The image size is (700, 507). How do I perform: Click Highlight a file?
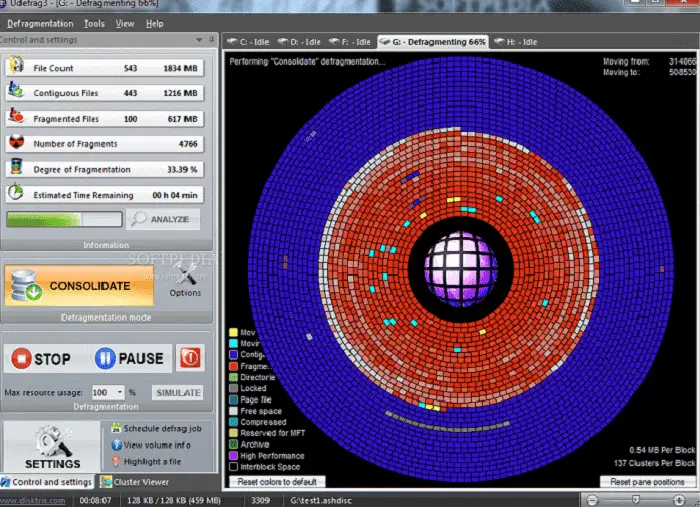(x=146, y=461)
